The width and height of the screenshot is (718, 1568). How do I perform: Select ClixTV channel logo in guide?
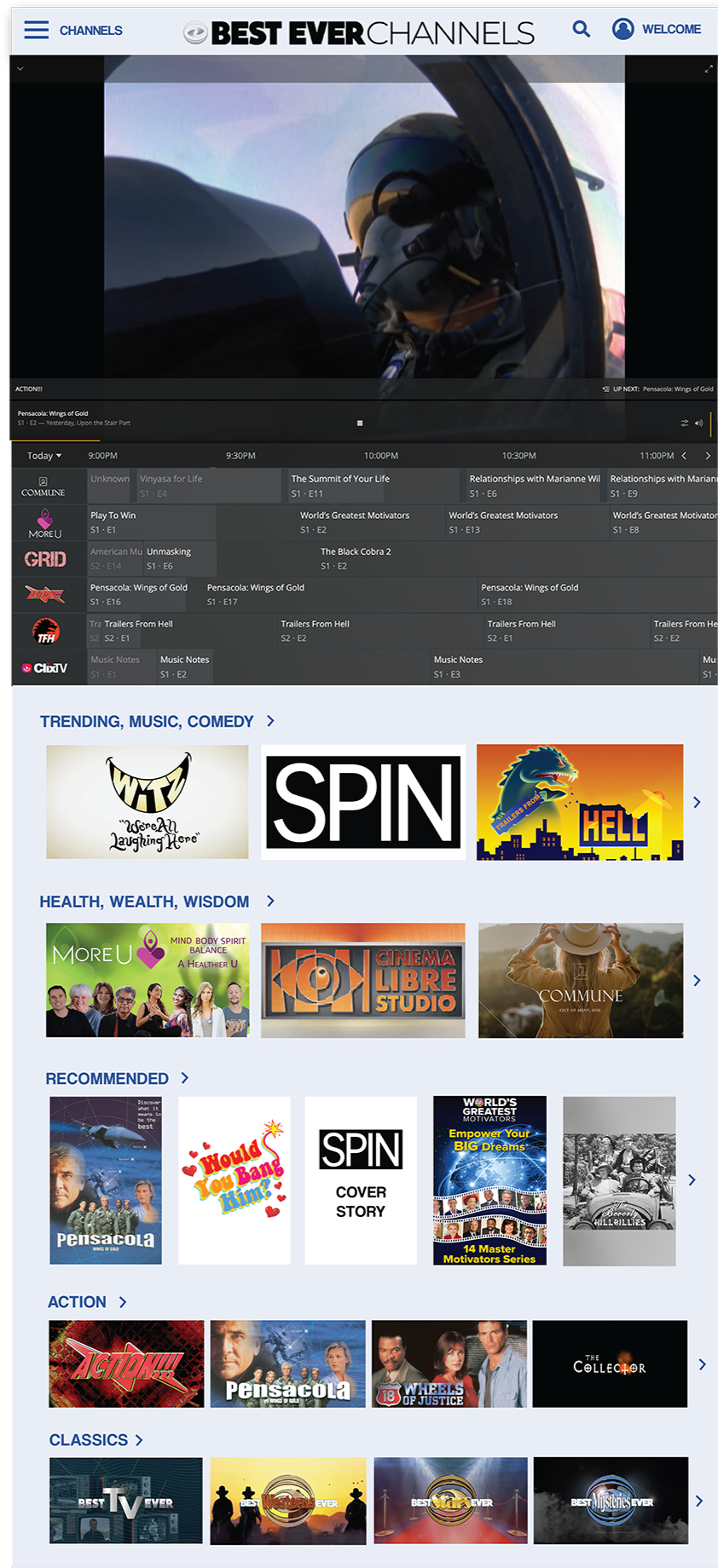45,668
